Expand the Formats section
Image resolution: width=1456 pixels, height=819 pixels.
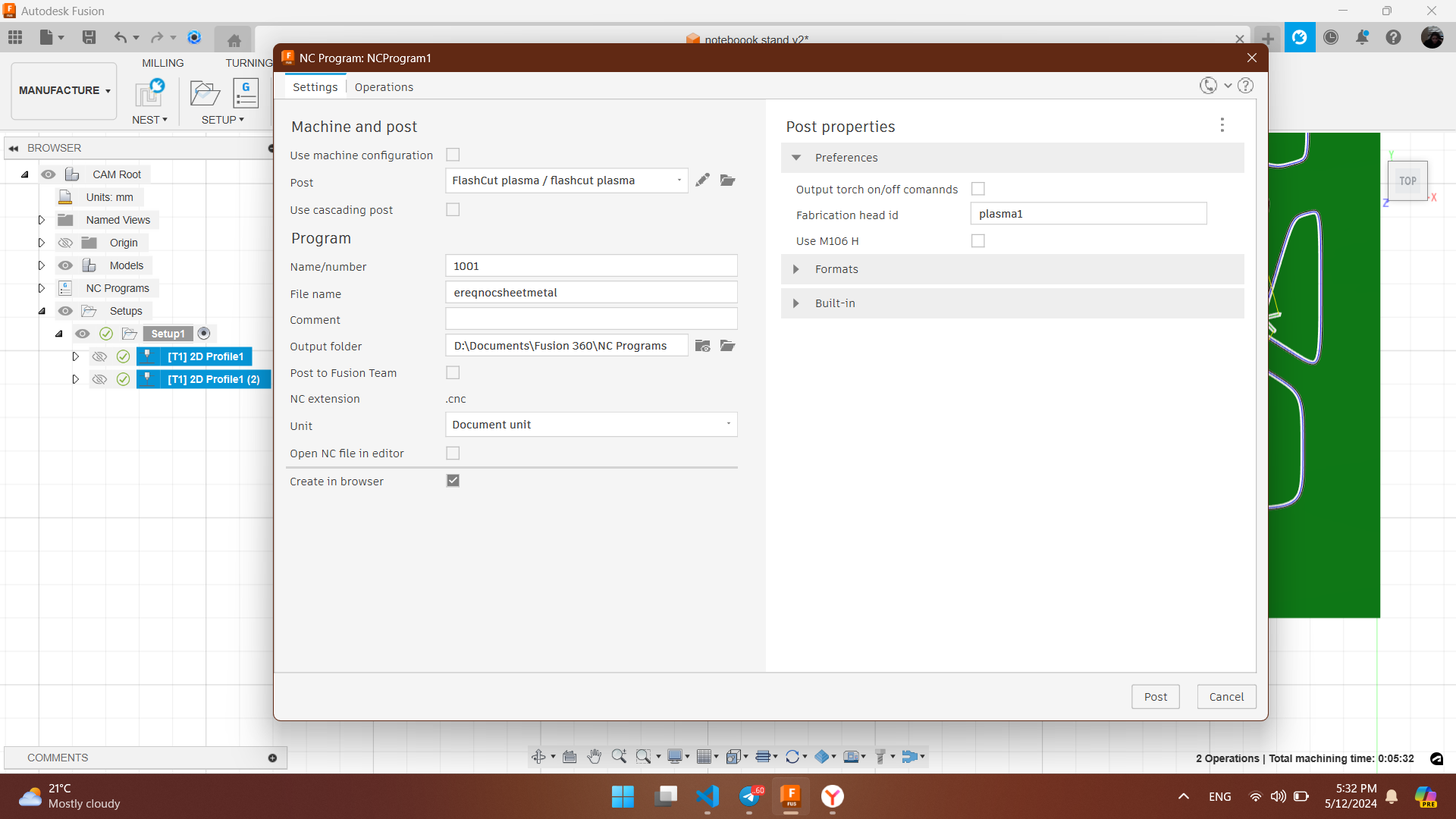click(x=796, y=269)
